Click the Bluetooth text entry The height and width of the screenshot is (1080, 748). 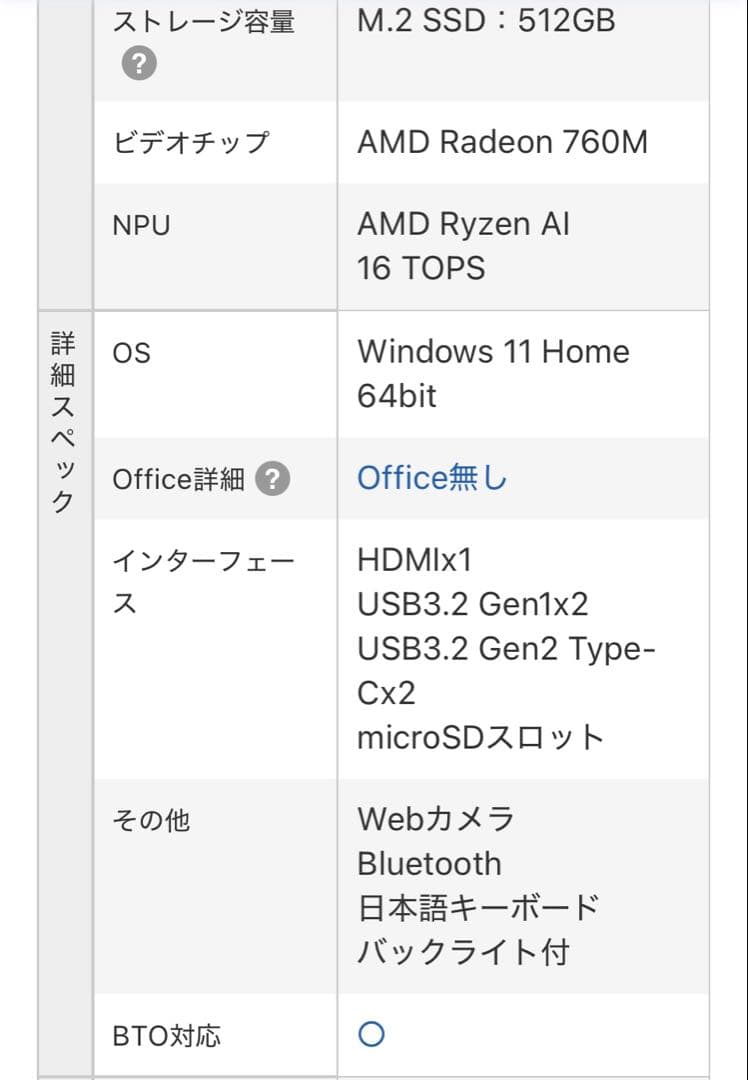[428, 863]
